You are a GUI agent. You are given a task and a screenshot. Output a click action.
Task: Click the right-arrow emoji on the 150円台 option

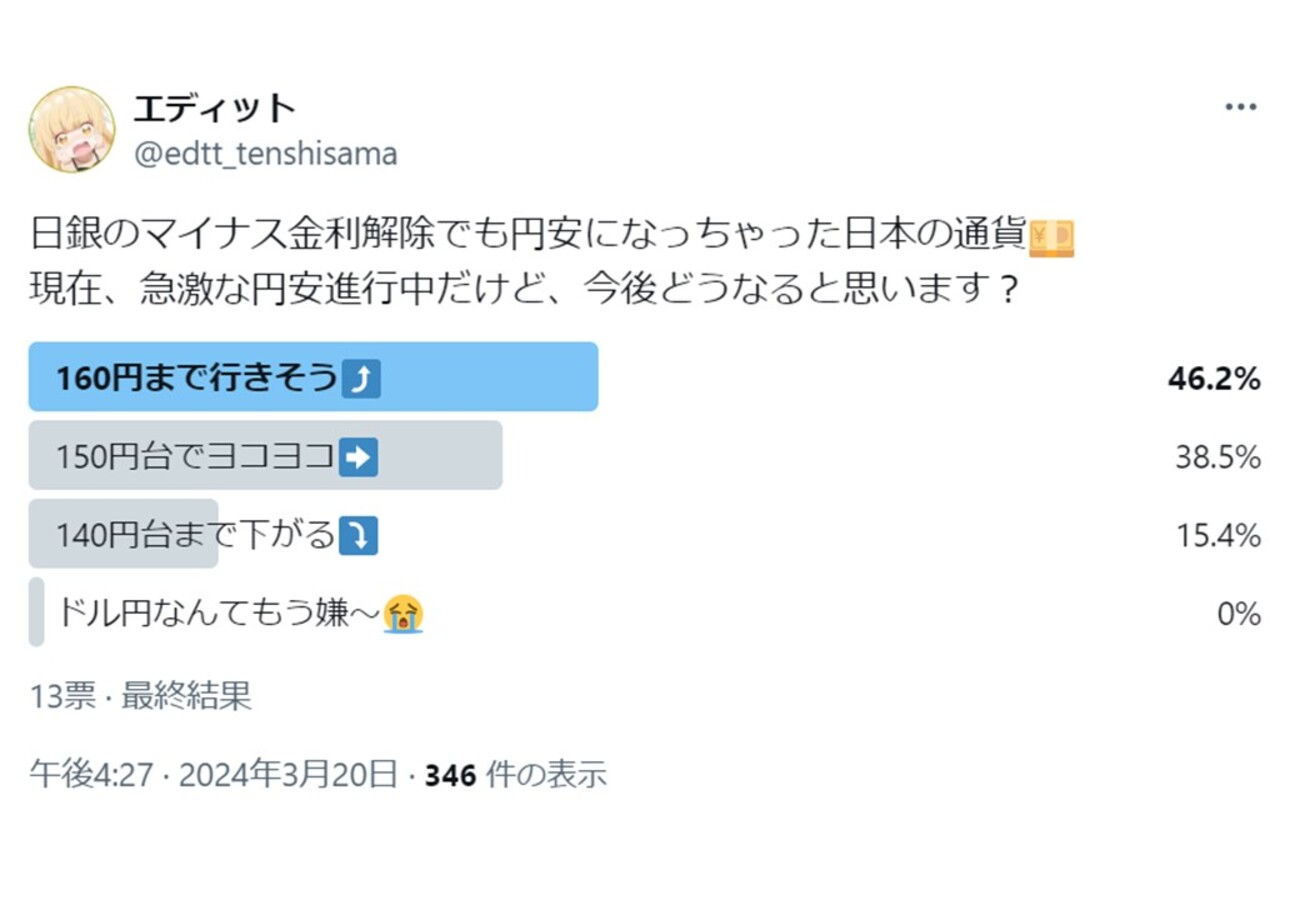pyautogui.click(x=358, y=457)
